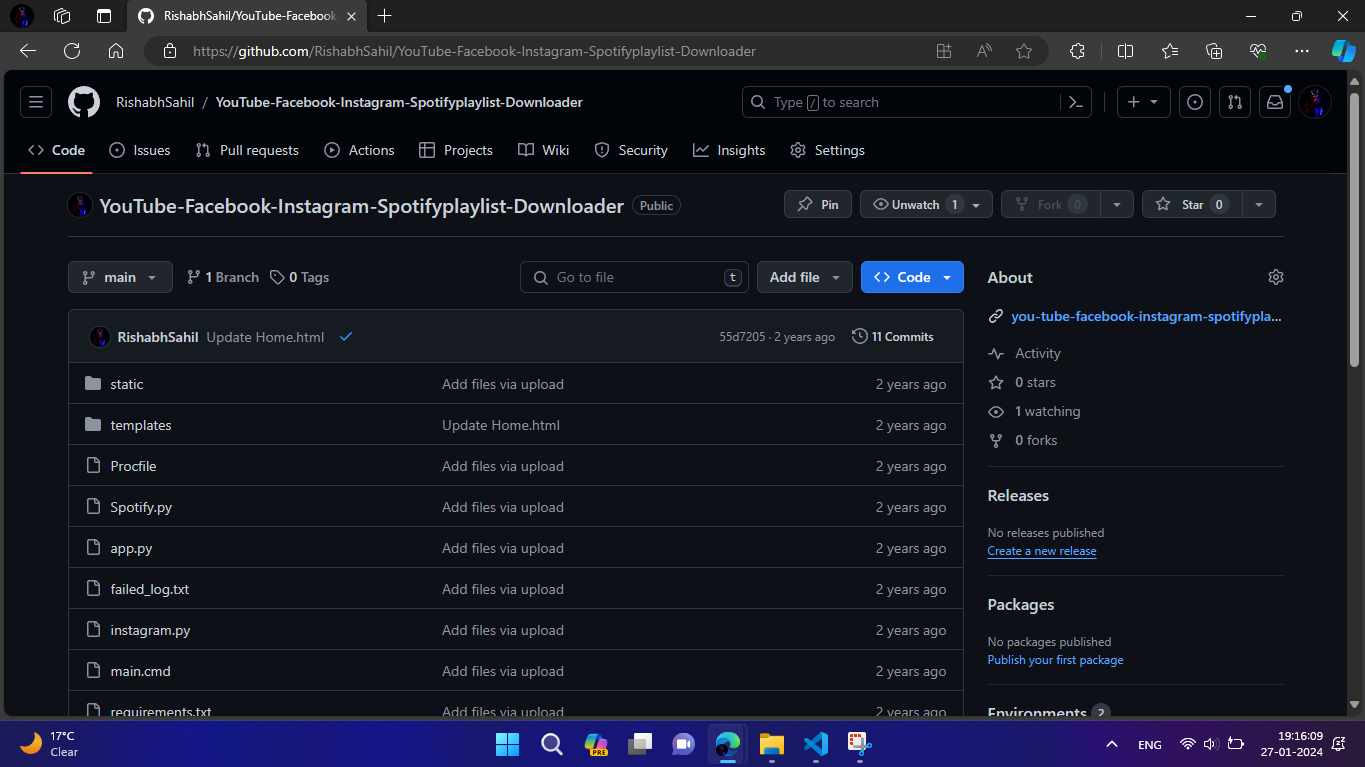Click the browser vertical scrollbar
Viewport: 1365px width, 767px height.
pos(1355,230)
